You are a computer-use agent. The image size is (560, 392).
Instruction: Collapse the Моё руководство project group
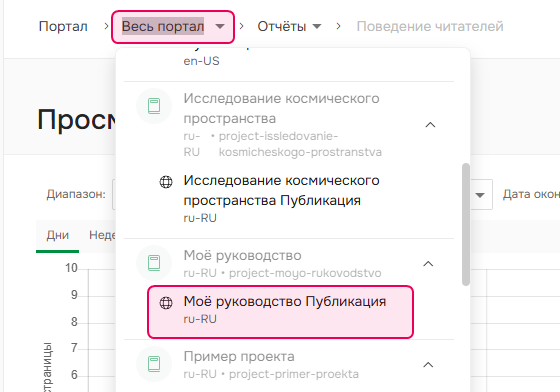[x=428, y=264]
